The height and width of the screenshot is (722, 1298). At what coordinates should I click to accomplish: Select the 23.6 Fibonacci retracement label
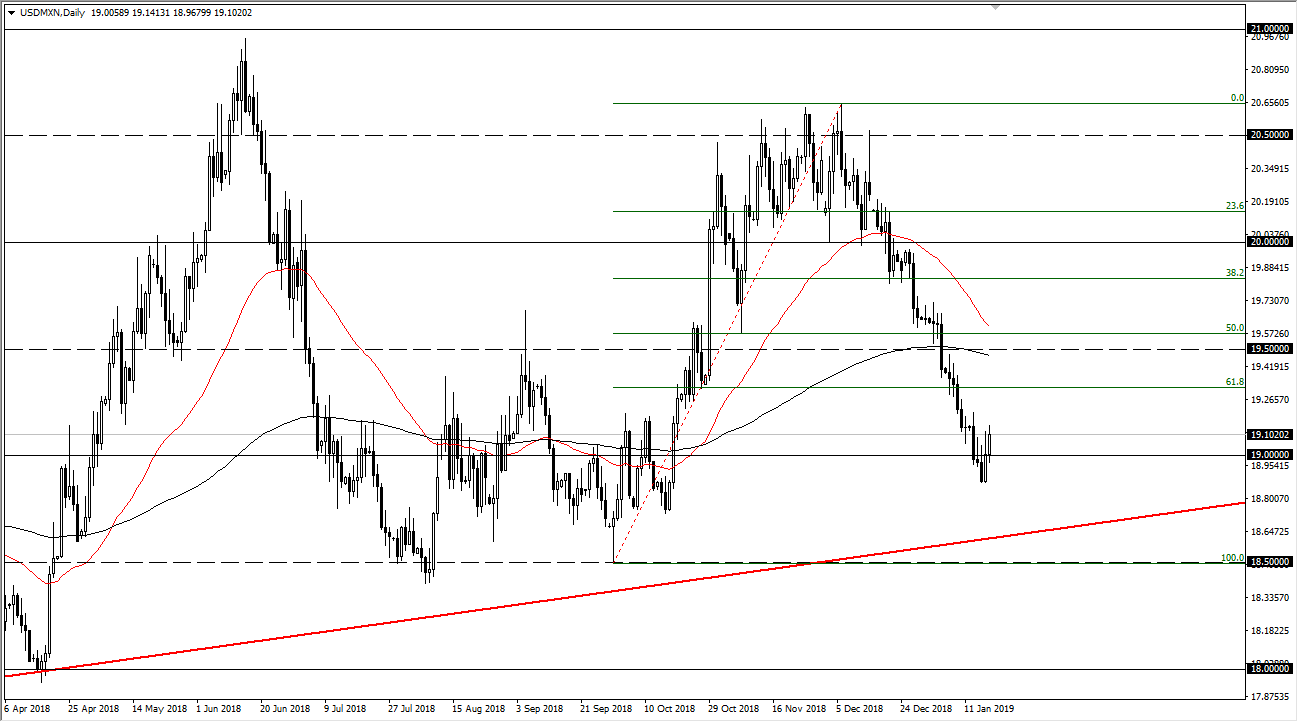click(x=1235, y=205)
